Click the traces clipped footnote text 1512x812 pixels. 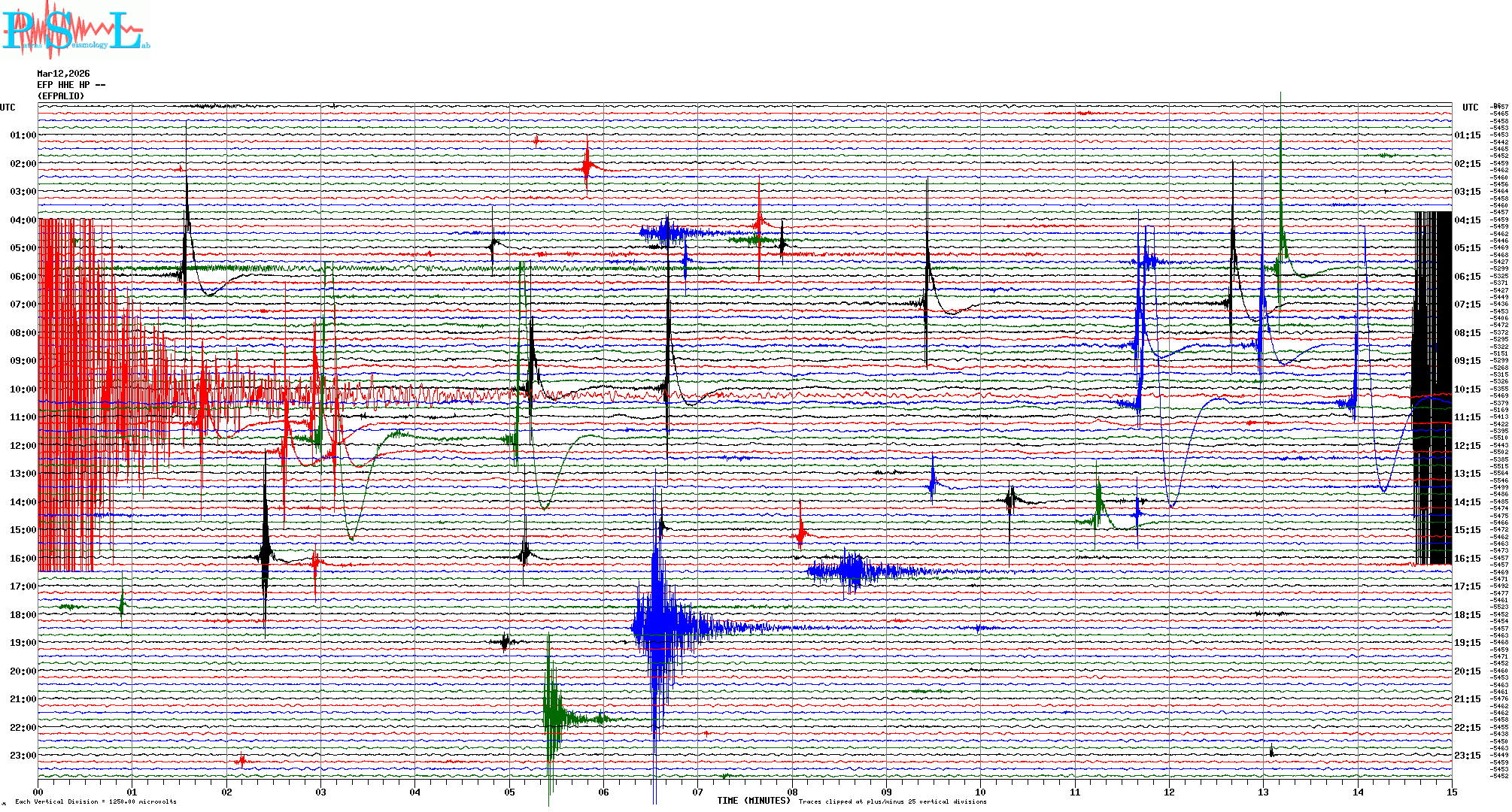892,801
